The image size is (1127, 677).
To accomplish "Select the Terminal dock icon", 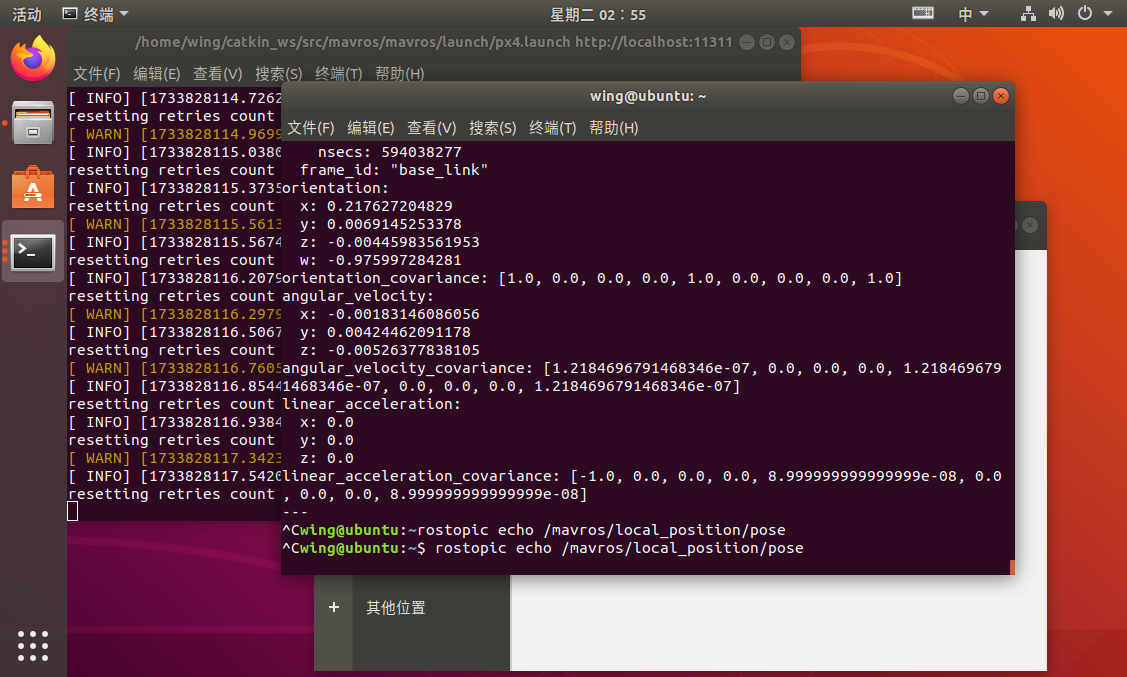I will (x=33, y=253).
